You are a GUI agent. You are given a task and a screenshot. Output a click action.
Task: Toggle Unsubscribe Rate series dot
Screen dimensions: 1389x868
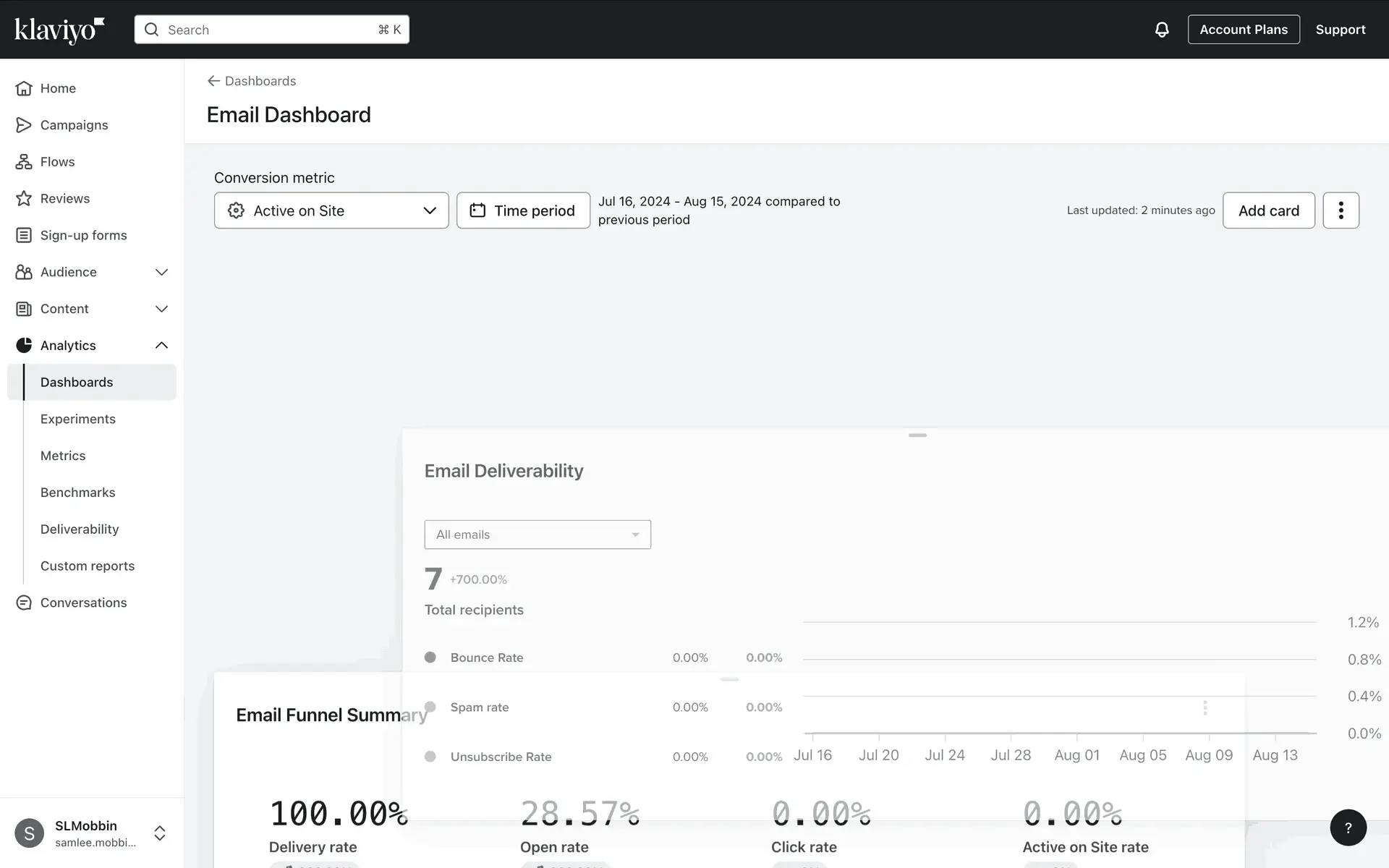click(x=430, y=757)
